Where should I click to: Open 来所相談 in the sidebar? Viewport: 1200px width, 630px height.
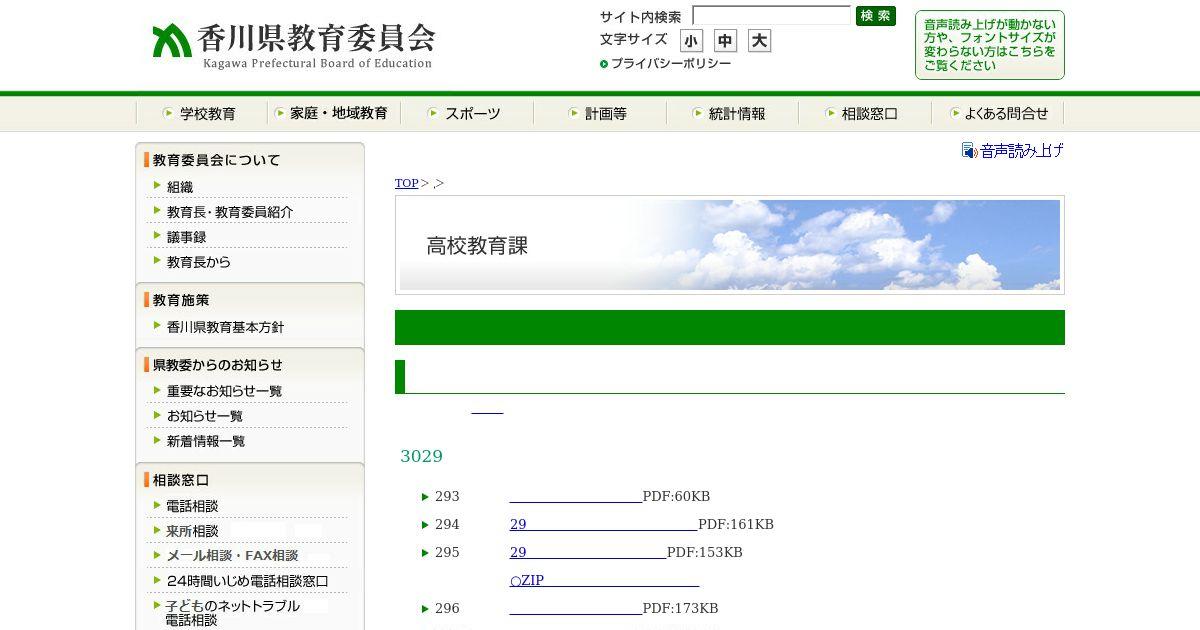click(192, 531)
